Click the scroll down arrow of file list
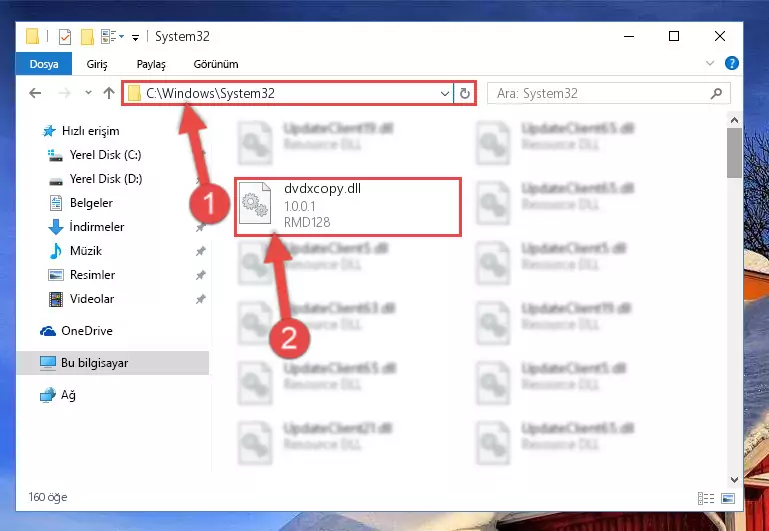This screenshot has width=769, height=531. 734,480
